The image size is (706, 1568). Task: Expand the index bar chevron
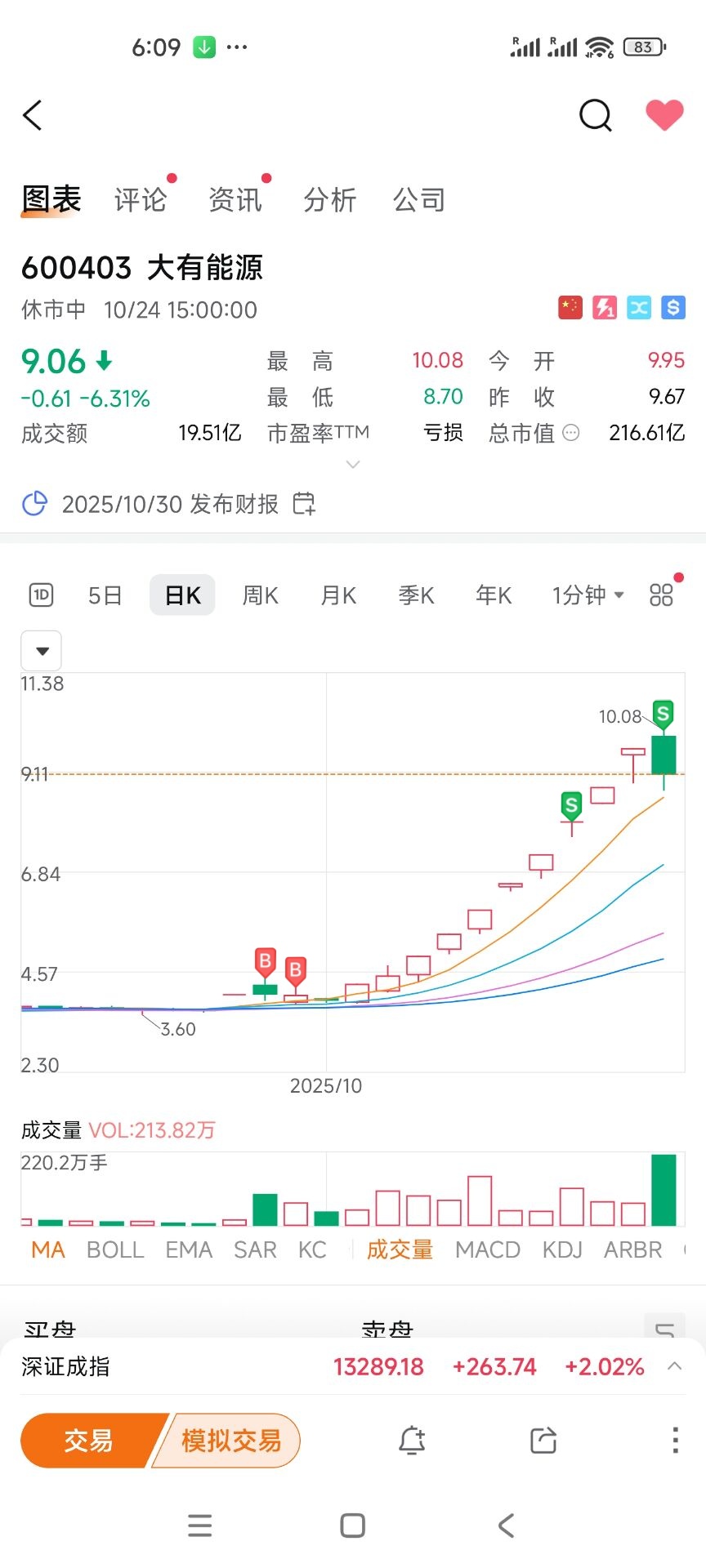click(x=674, y=1366)
